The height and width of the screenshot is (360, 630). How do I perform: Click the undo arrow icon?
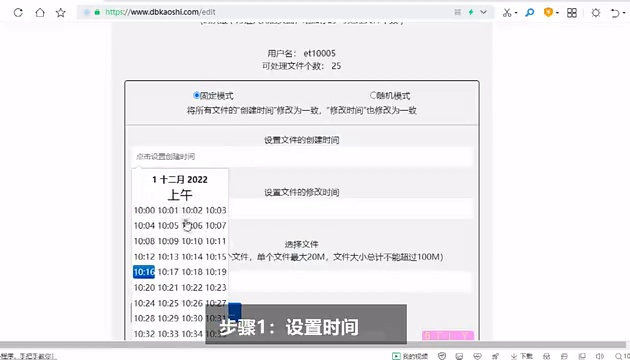coord(615,13)
